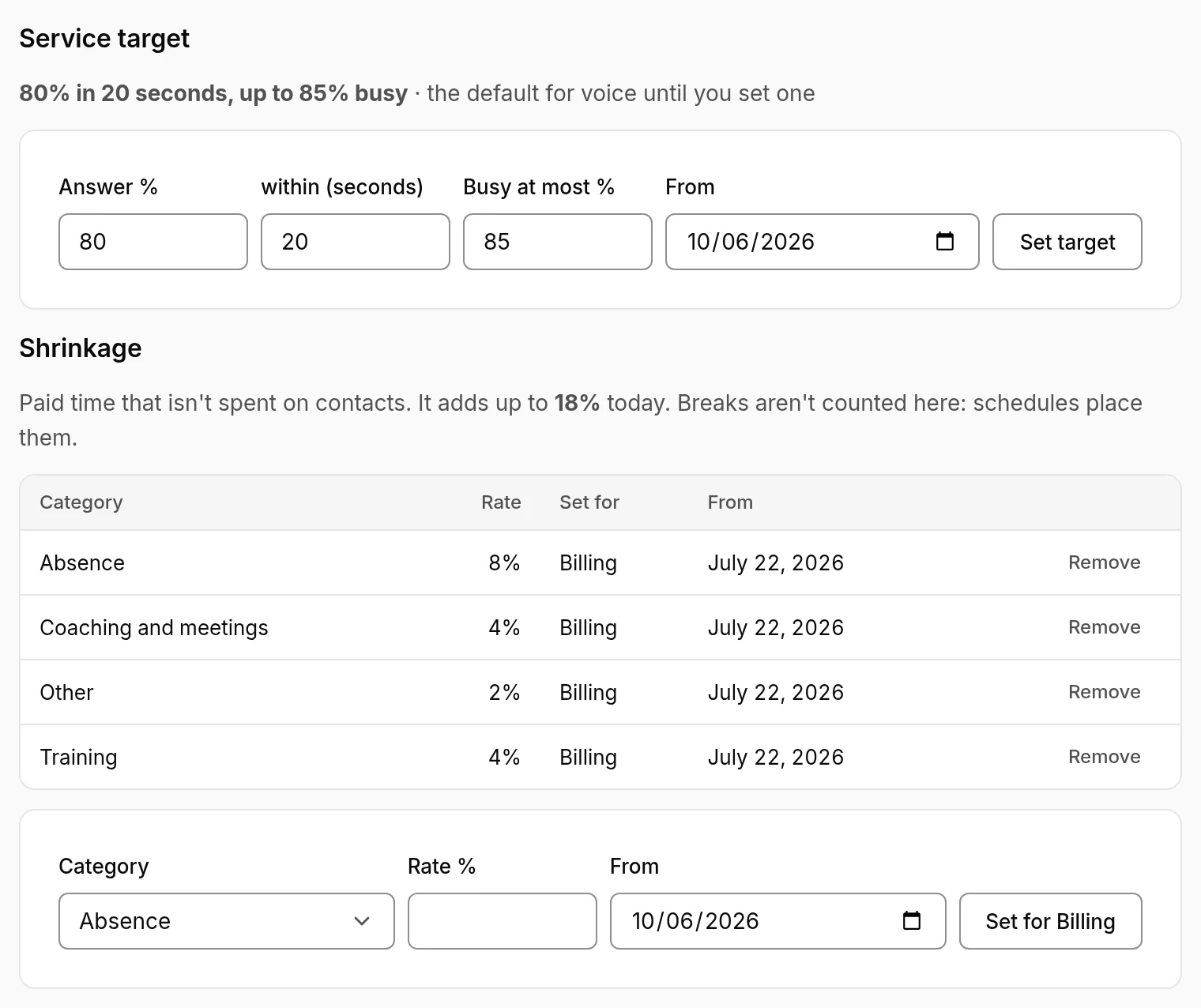Open calendar picker in Service target From field
The image size is (1201, 1008).
945,241
